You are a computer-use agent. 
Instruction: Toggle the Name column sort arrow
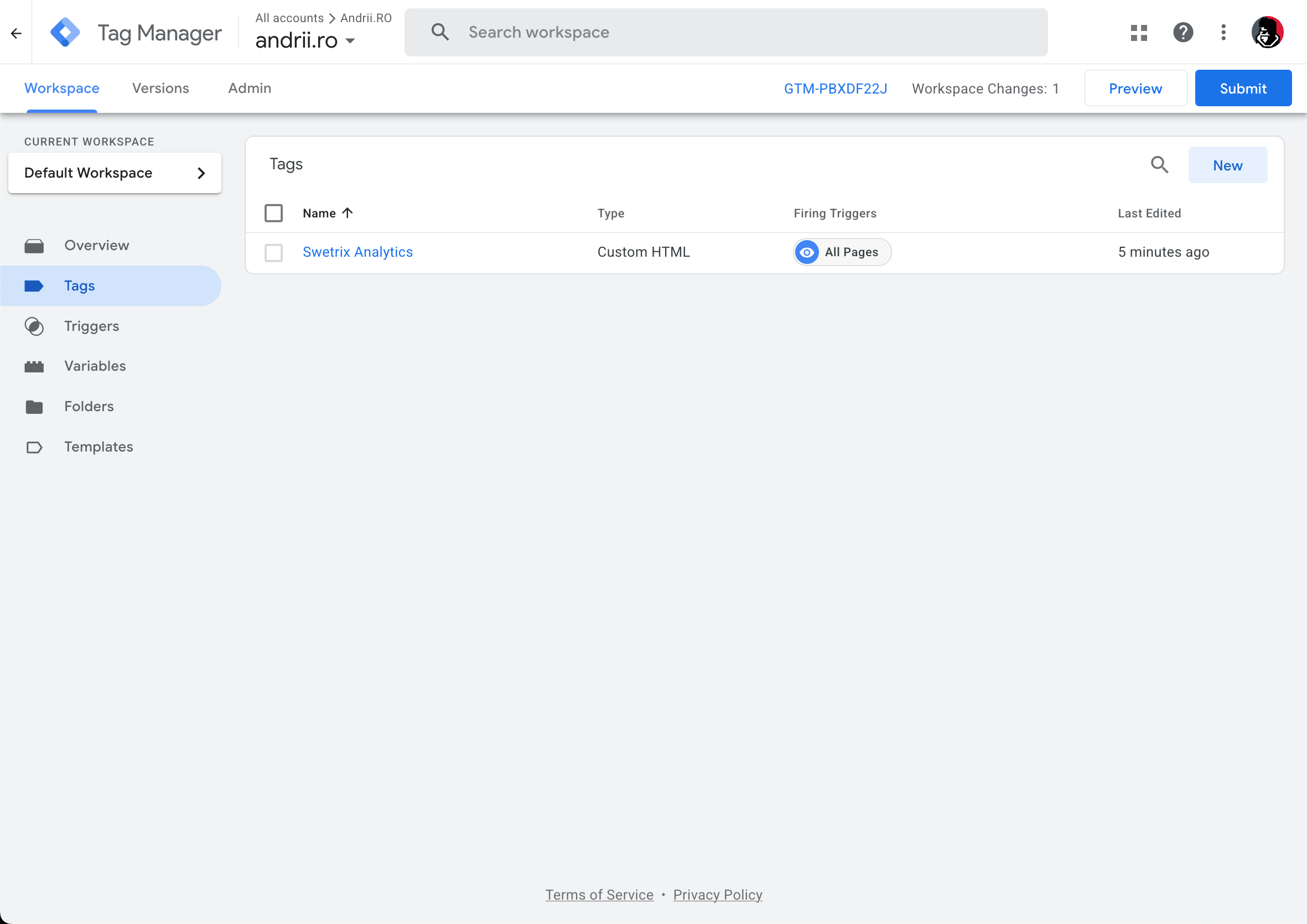tap(348, 213)
